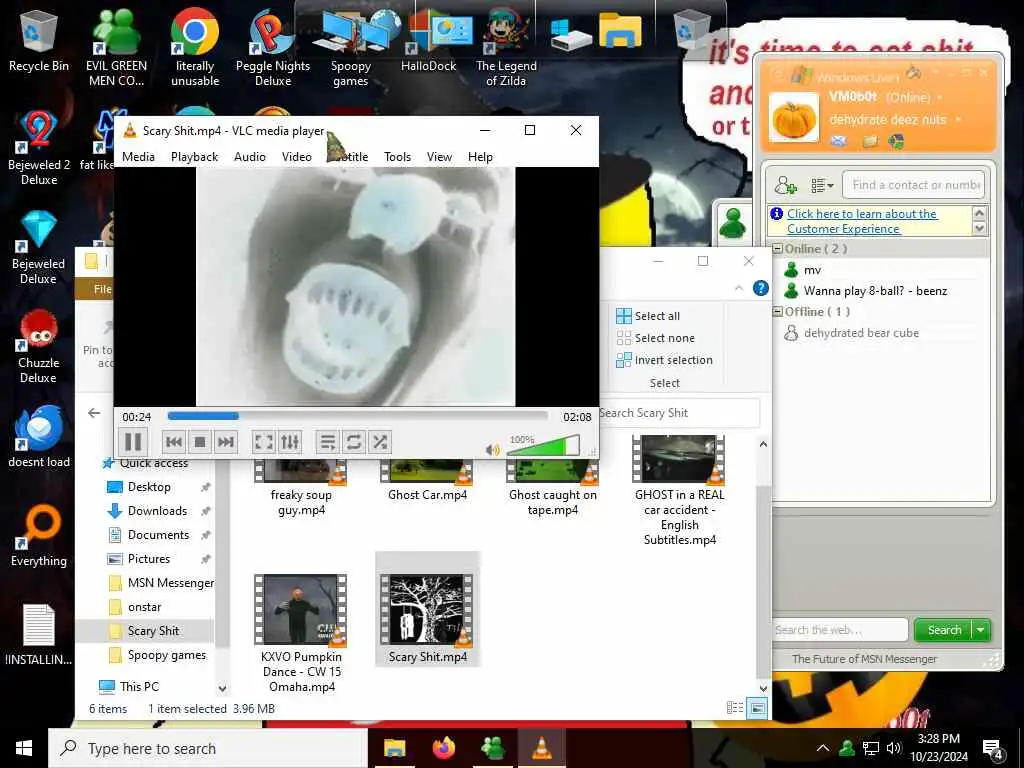Viewport: 1024px width, 768px height.
Task: Click the Search Scary Shit field
Action: 679,413
